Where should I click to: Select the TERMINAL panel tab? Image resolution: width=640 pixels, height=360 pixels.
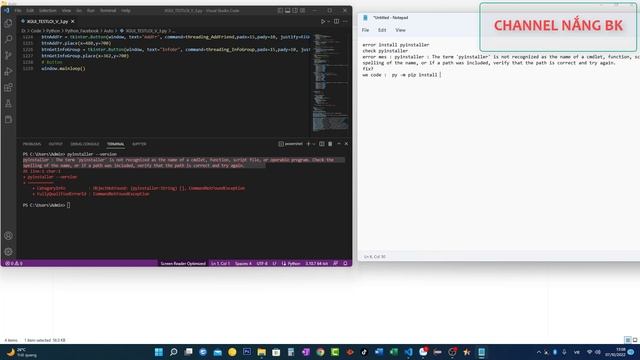pos(116,144)
